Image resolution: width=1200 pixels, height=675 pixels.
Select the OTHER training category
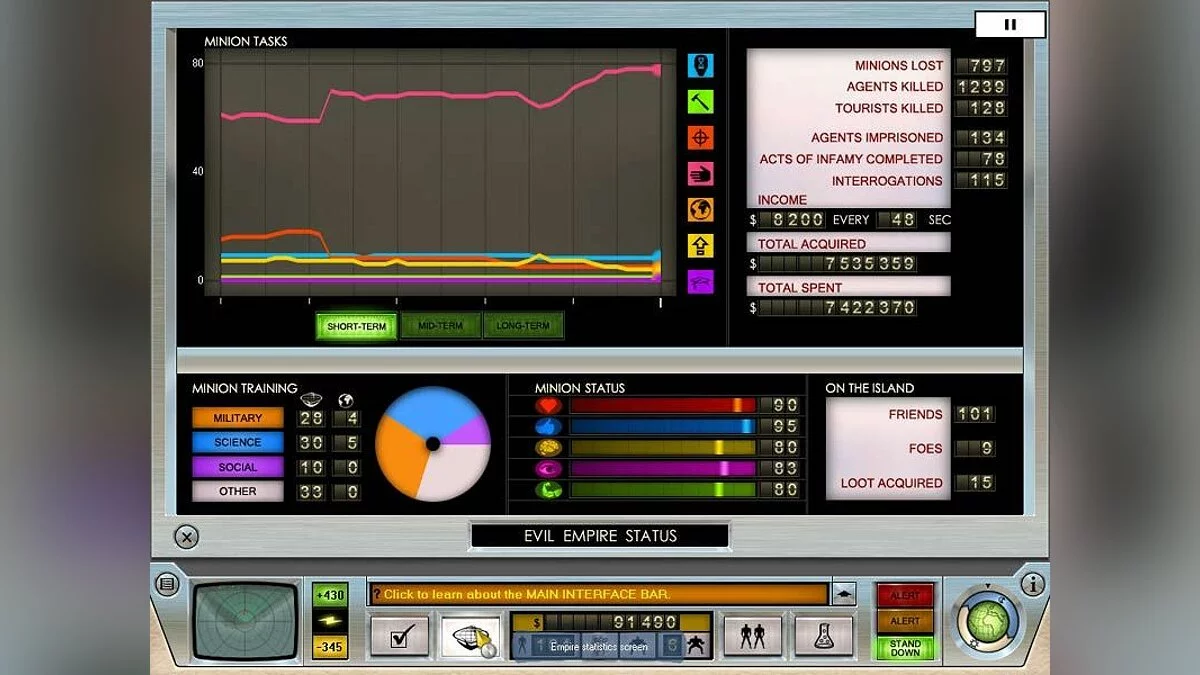238,491
